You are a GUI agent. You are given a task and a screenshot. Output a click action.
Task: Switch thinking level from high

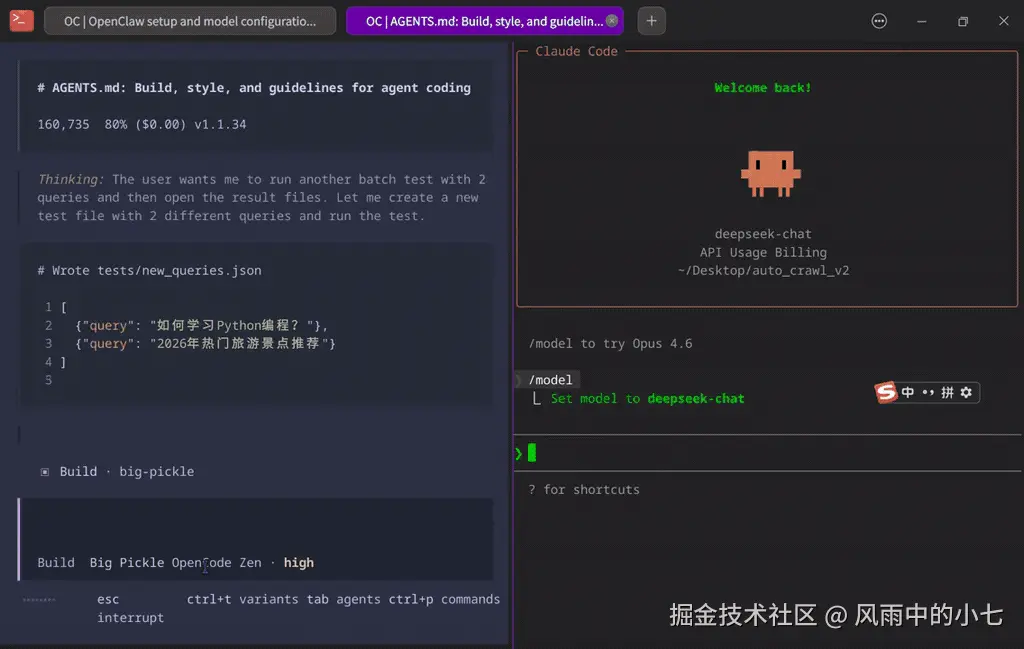click(x=298, y=562)
